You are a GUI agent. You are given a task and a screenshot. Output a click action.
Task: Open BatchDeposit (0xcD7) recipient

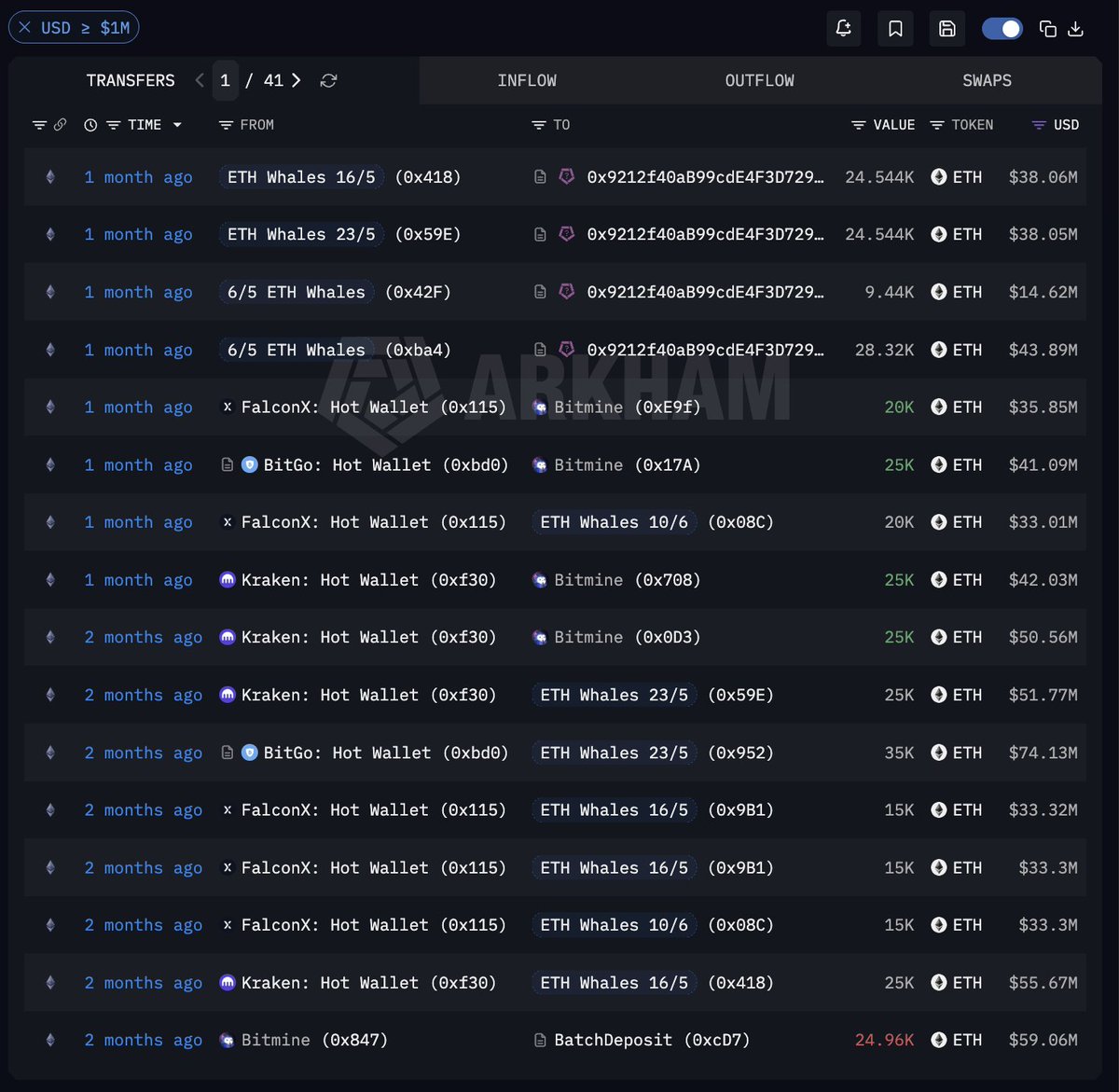tap(652, 1041)
